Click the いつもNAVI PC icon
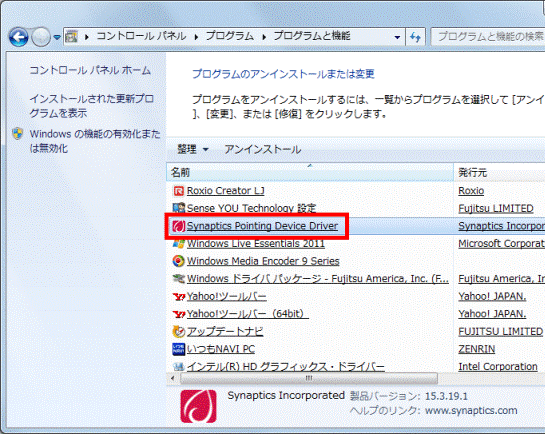Image resolution: width=545 pixels, height=434 pixels. [178, 349]
